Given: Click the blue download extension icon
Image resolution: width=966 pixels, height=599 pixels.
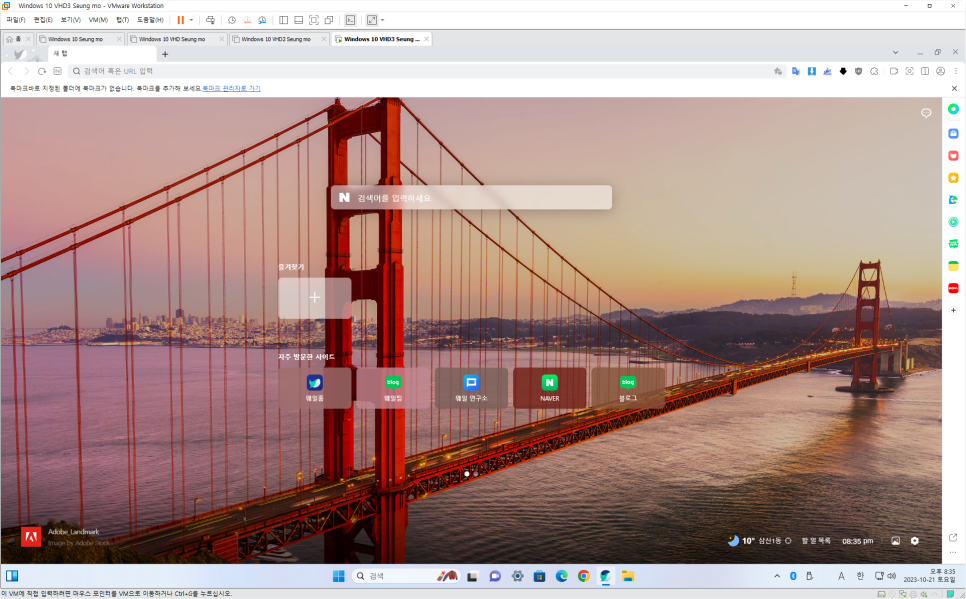Looking at the screenshot, I should click(812, 71).
